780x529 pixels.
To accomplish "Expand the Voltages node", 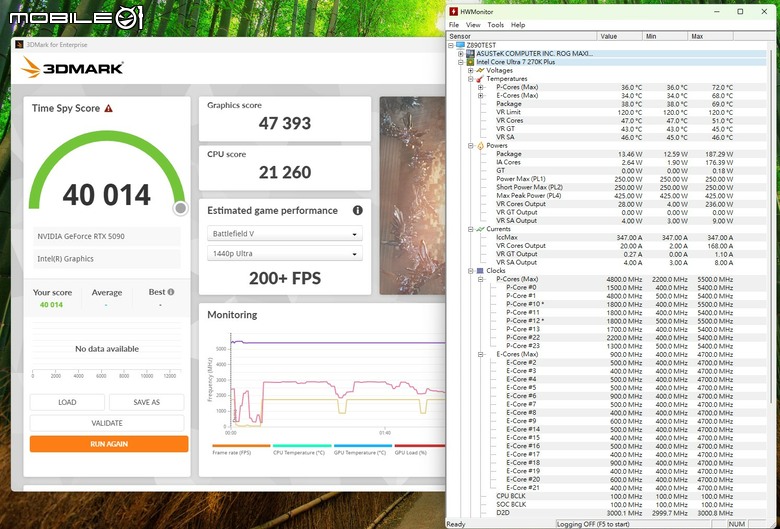I will click(x=471, y=71).
